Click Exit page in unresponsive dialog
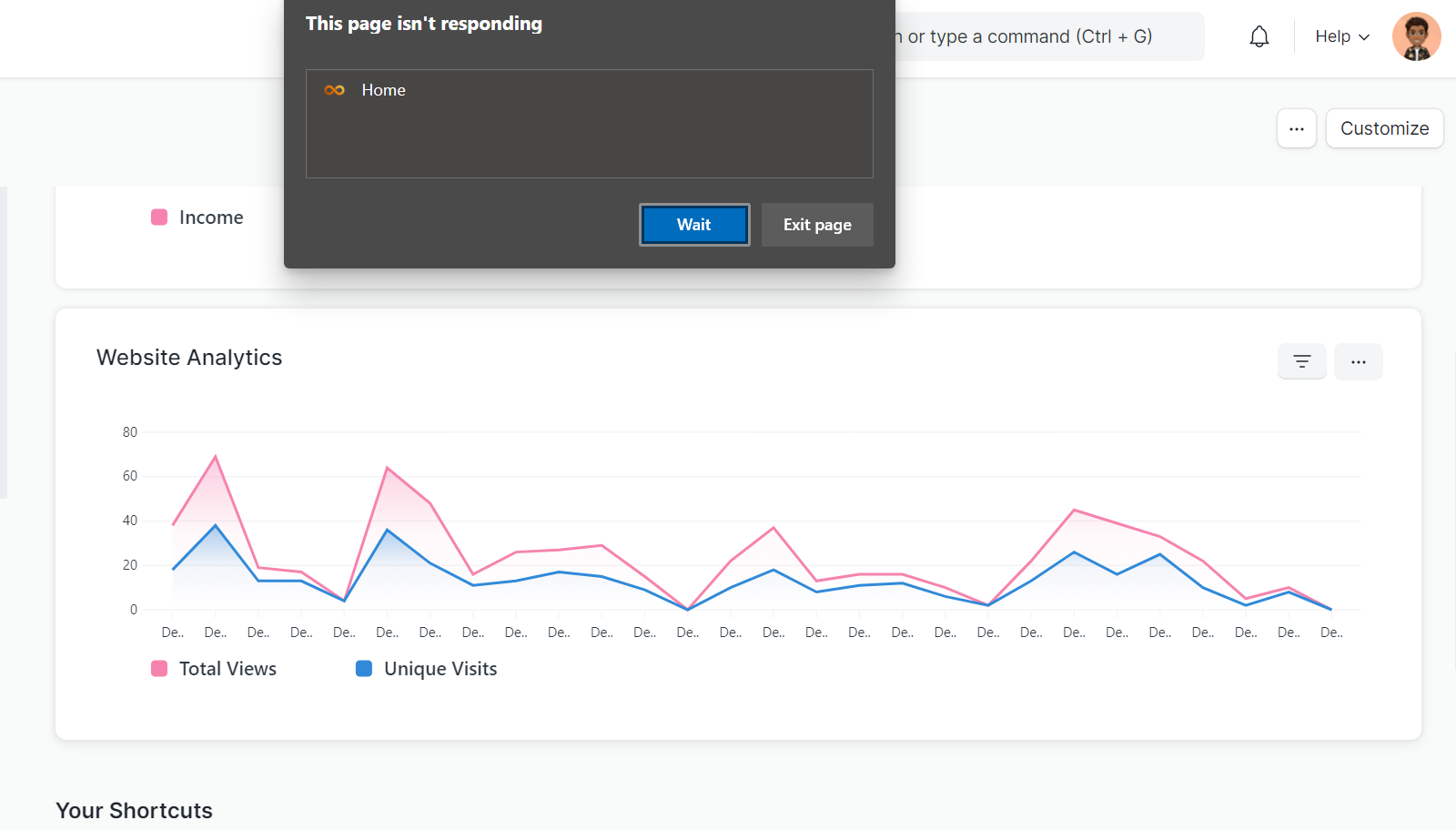The height and width of the screenshot is (830, 1456). [817, 225]
